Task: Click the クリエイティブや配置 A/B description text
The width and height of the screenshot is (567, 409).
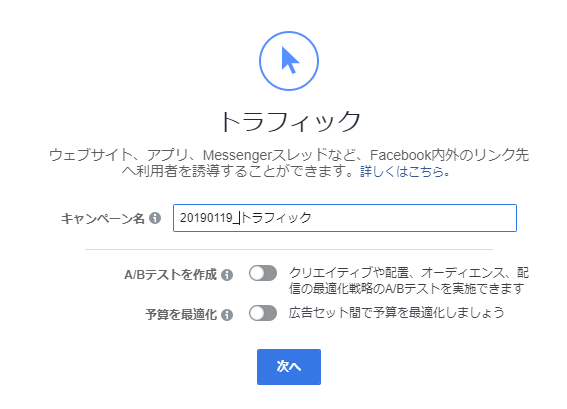Action: click(x=409, y=281)
